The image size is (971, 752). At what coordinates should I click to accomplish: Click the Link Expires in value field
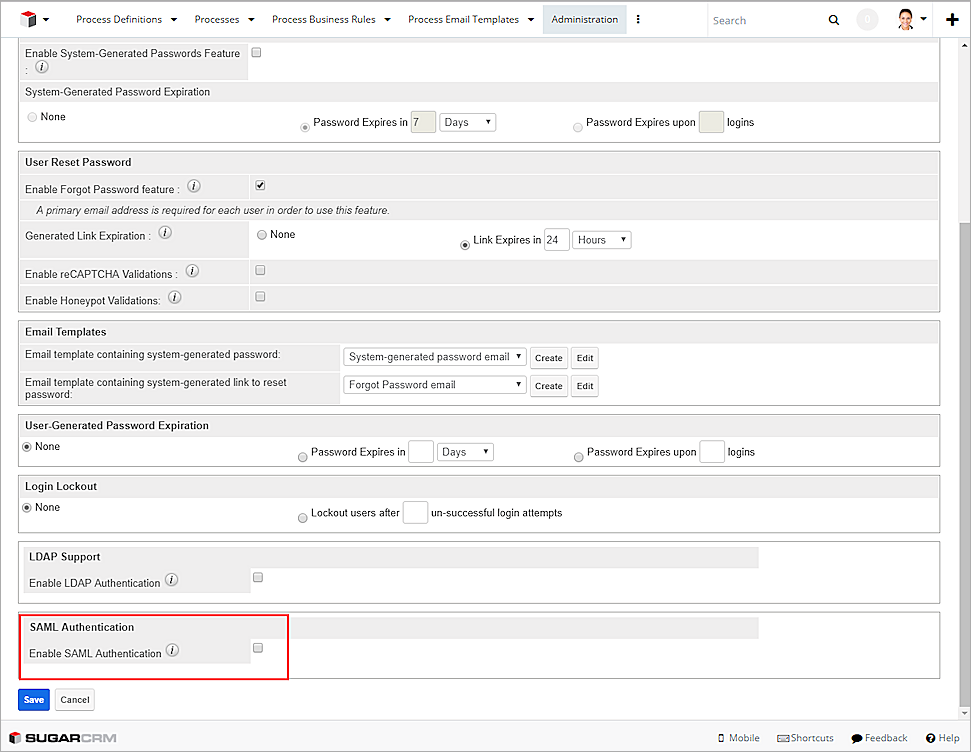(x=557, y=240)
